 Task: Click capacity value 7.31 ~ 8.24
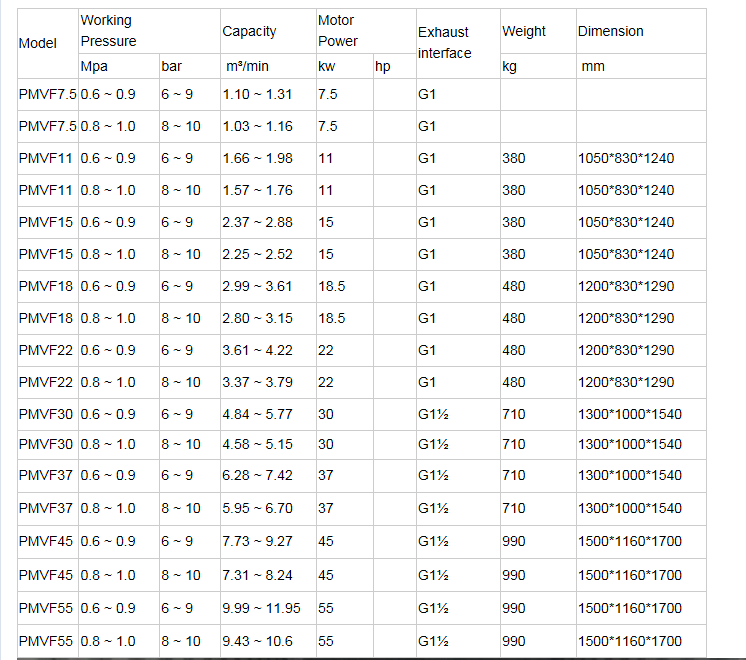click(257, 575)
